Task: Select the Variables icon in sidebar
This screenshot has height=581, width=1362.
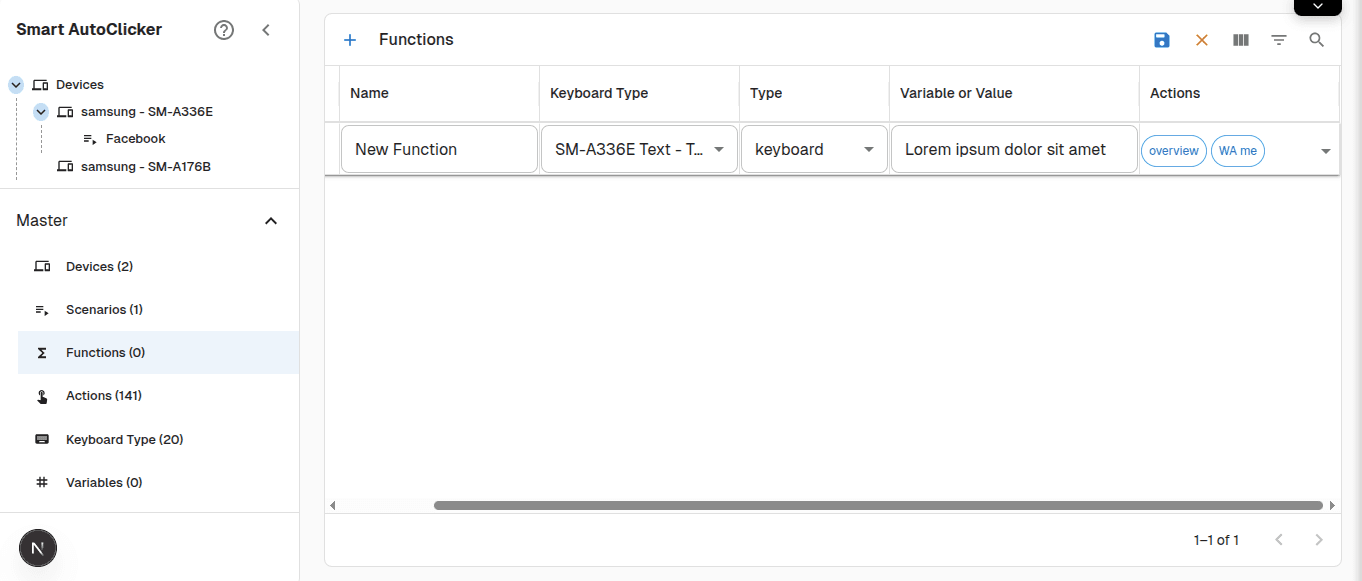Action: click(41, 482)
